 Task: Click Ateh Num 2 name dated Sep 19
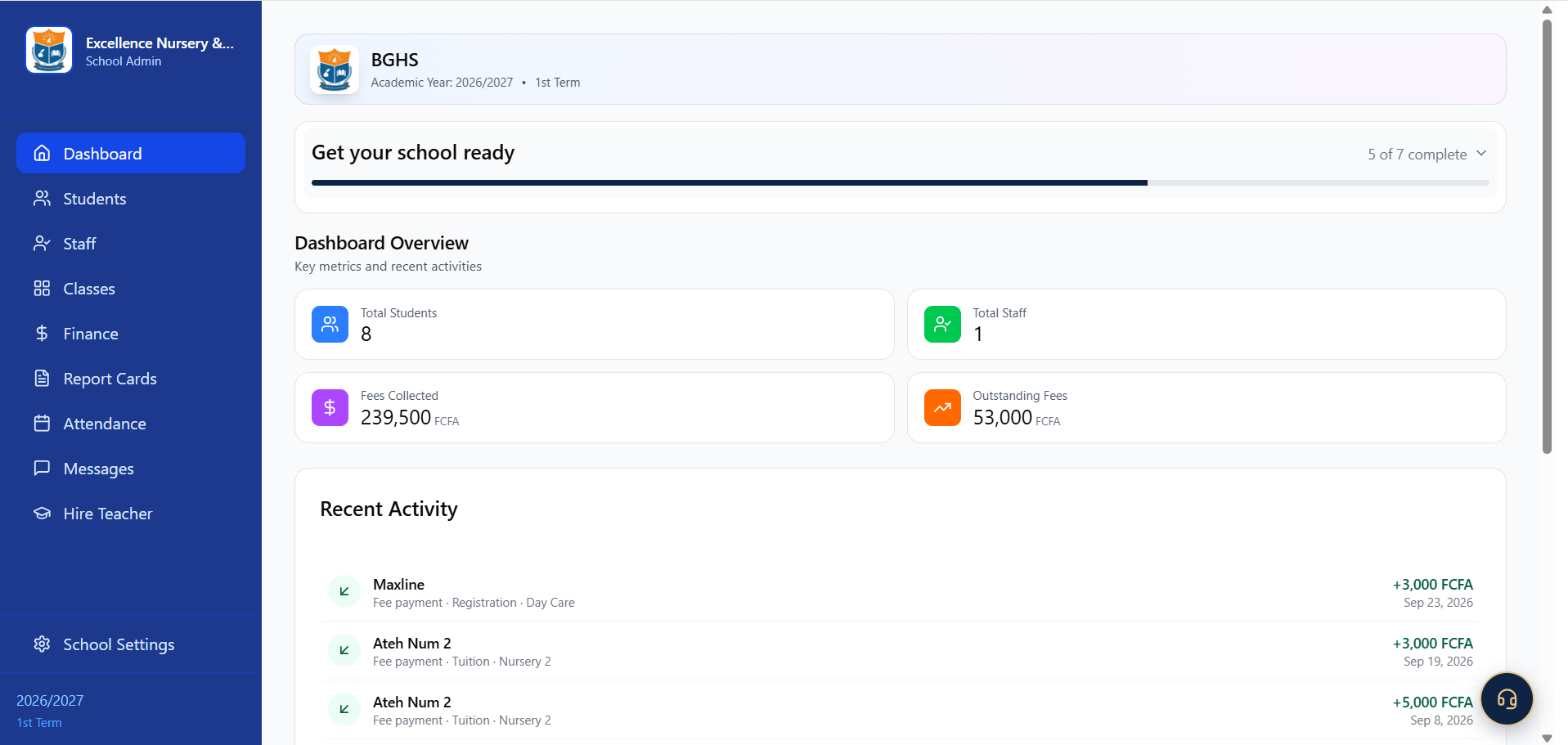click(411, 643)
